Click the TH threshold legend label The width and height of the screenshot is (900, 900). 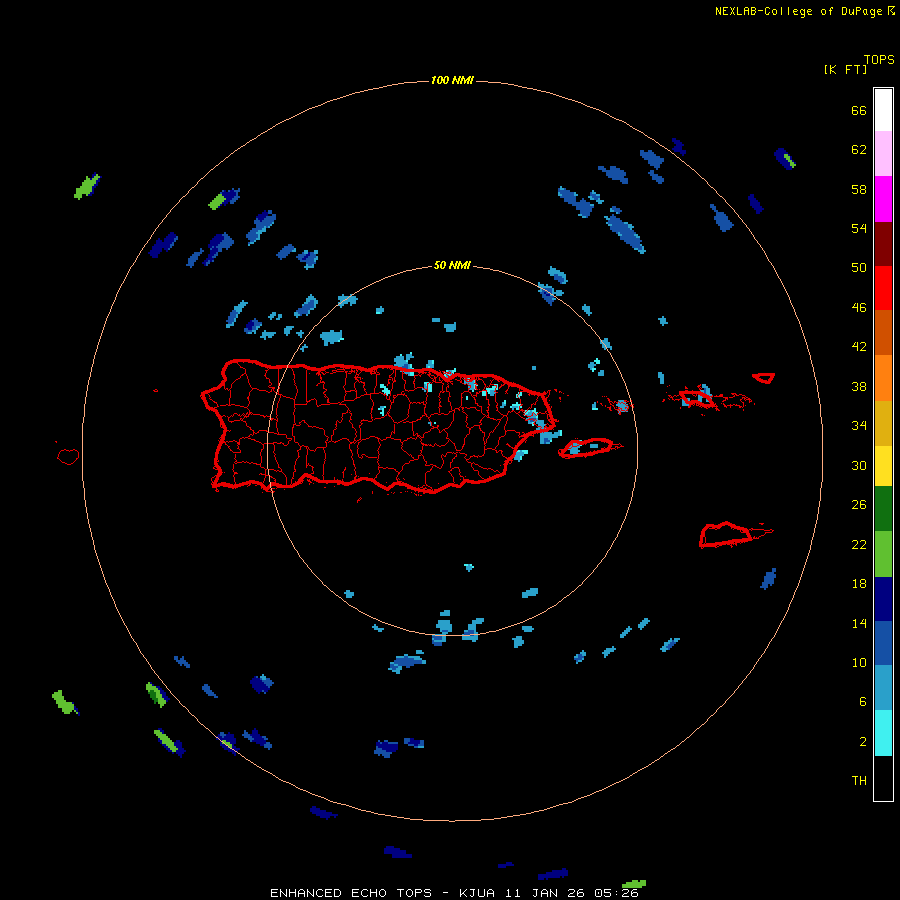point(859,781)
